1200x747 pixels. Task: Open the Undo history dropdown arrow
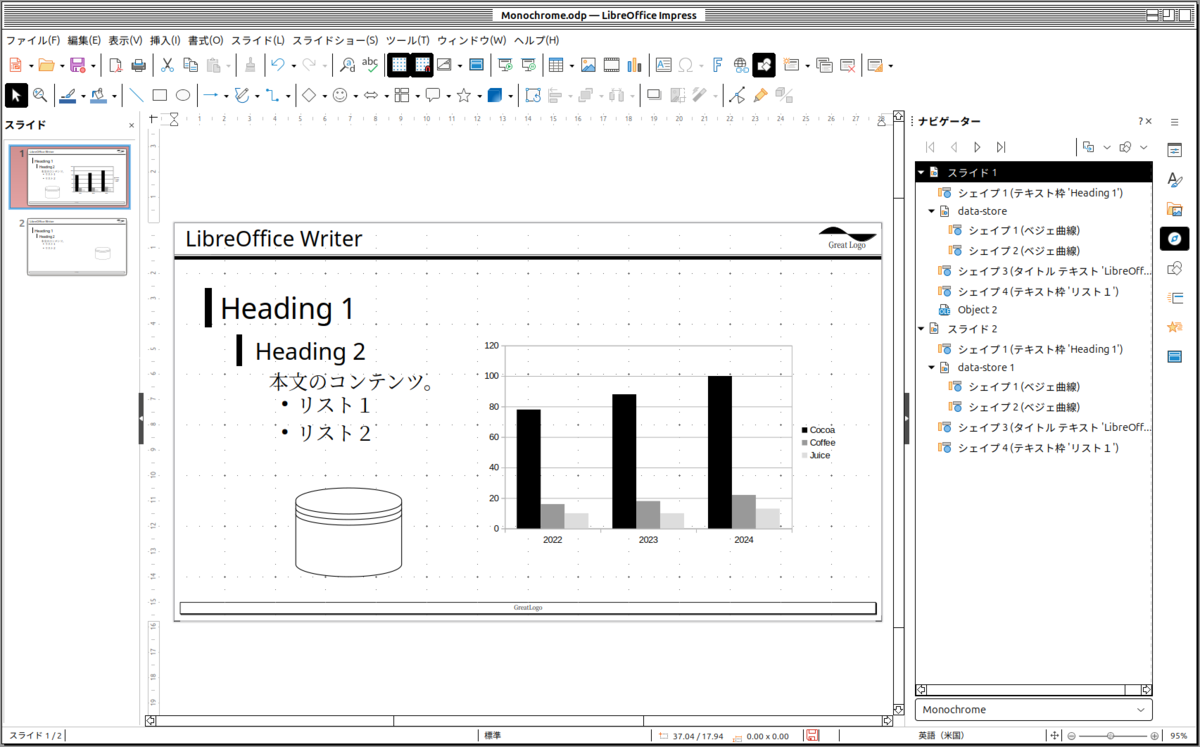click(293, 66)
